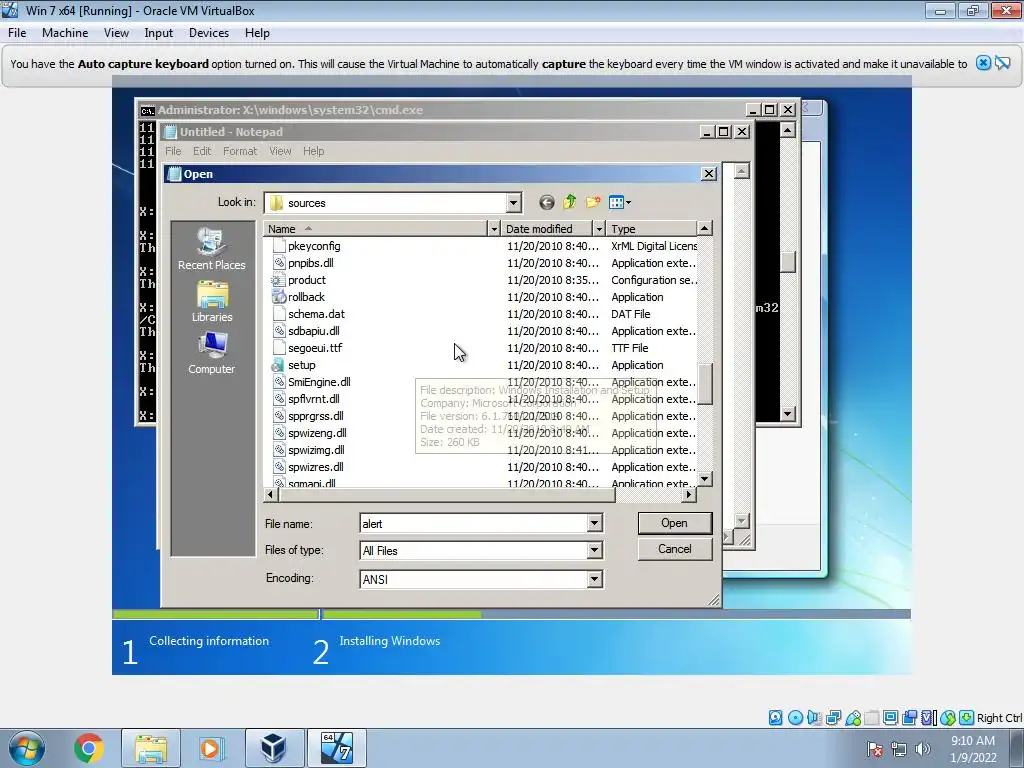This screenshot has width=1024, height=768.
Task: Open Date modified column filter dropdown
Action: click(599, 229)
